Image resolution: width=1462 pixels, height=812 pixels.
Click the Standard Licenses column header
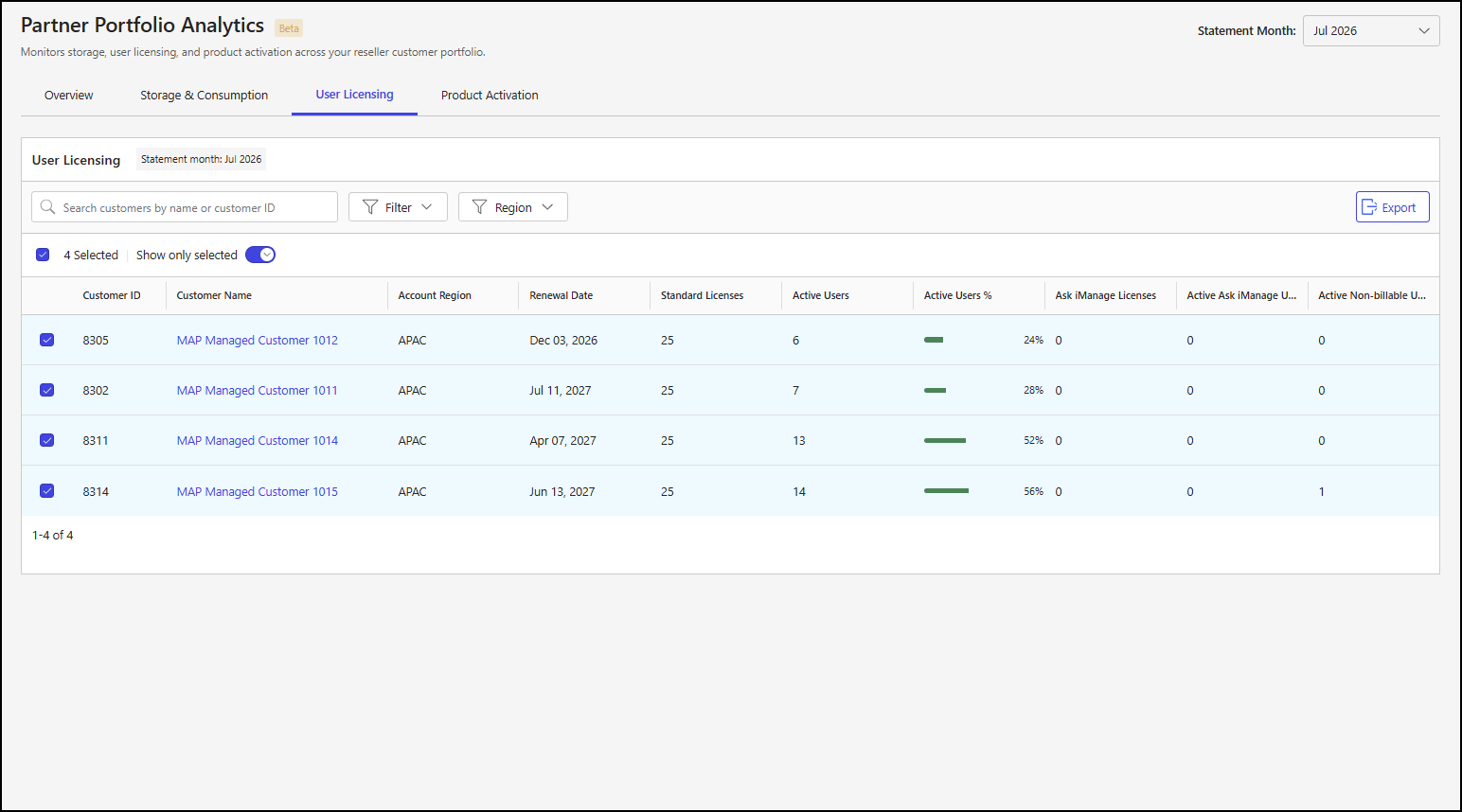click(703, 295)
